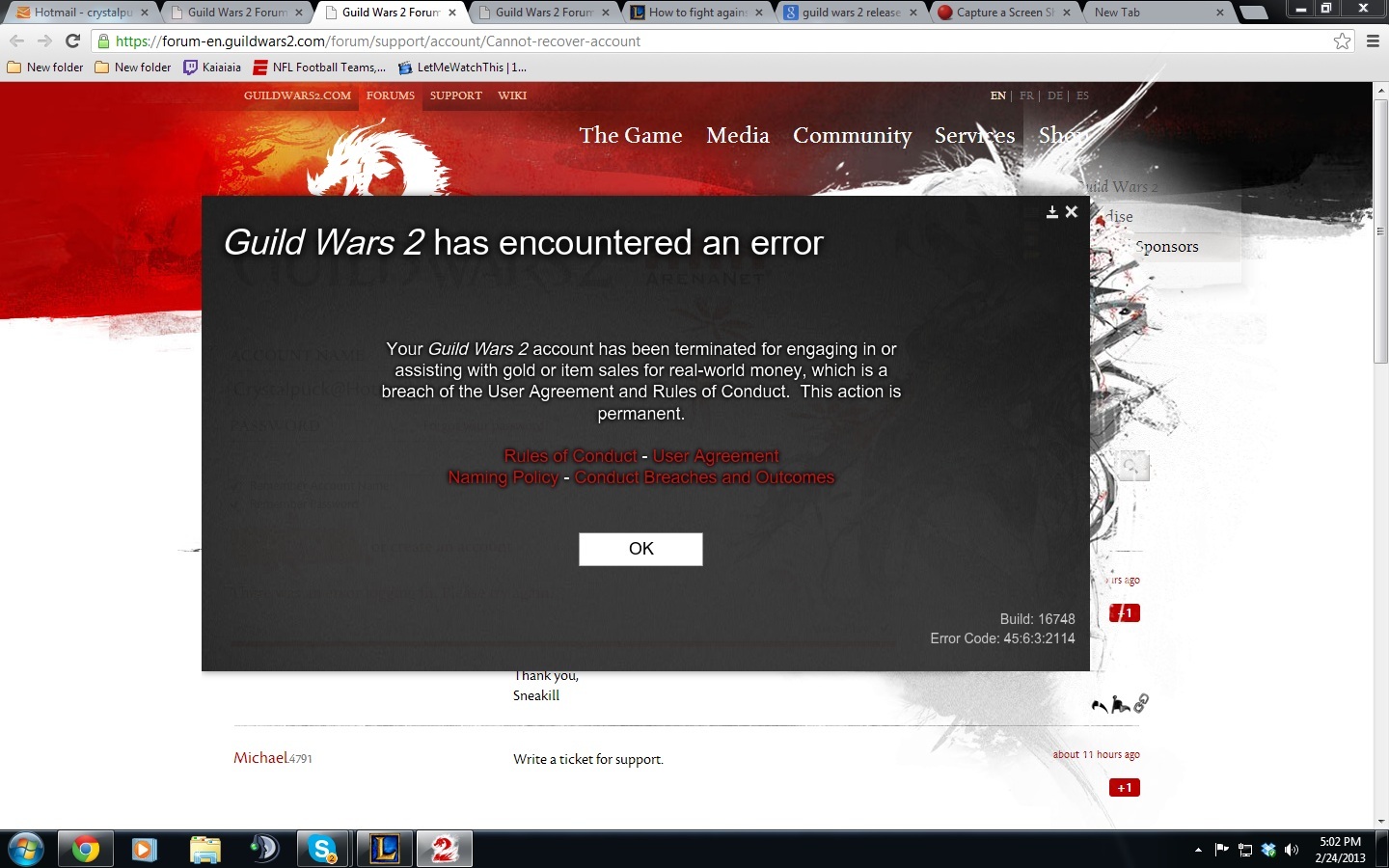Click the green HTTPS padlock icon
The image size is (1389, 868).
(103, 41)
